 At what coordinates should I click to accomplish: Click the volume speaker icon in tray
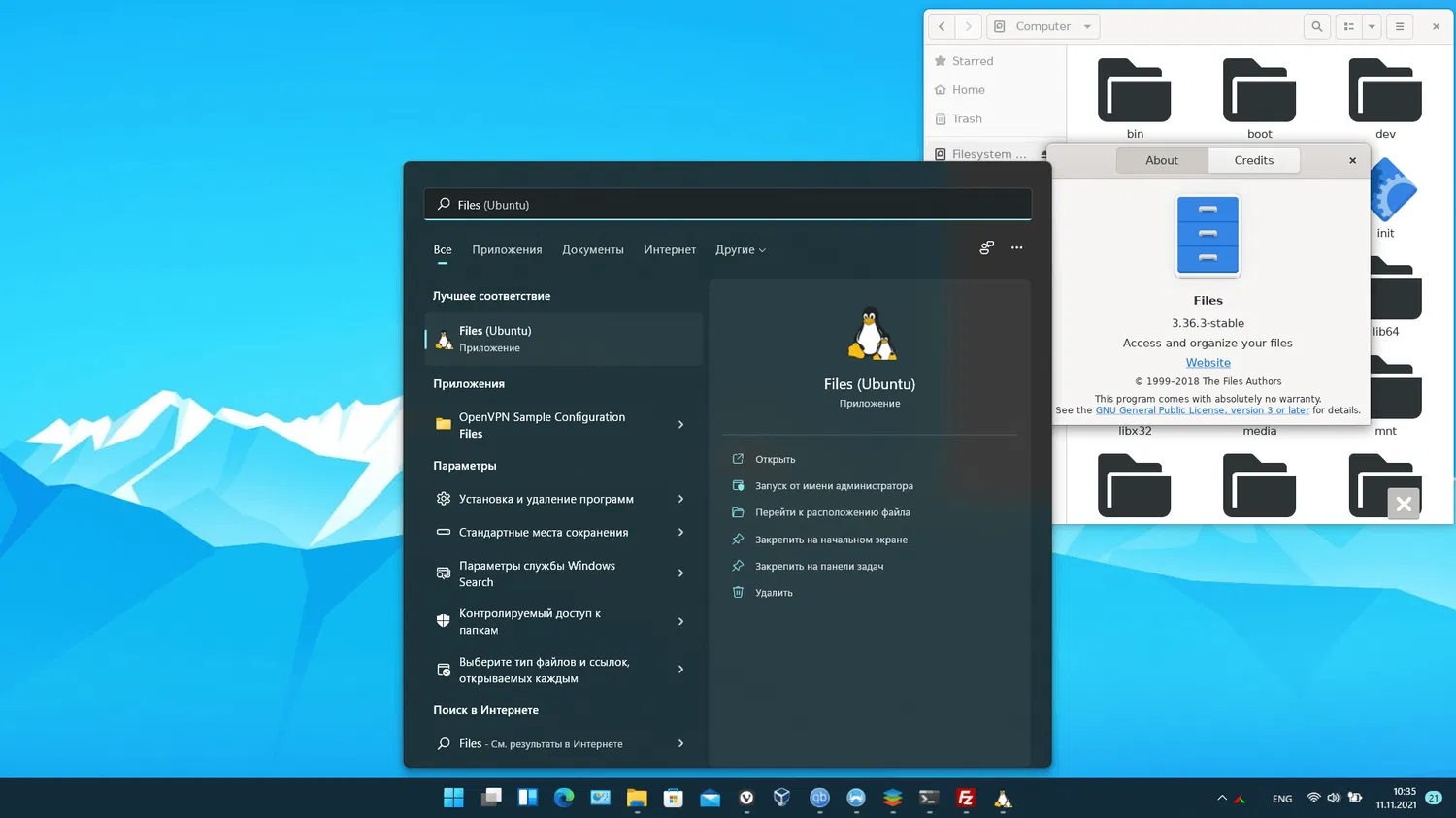[x=1333, y=798]
